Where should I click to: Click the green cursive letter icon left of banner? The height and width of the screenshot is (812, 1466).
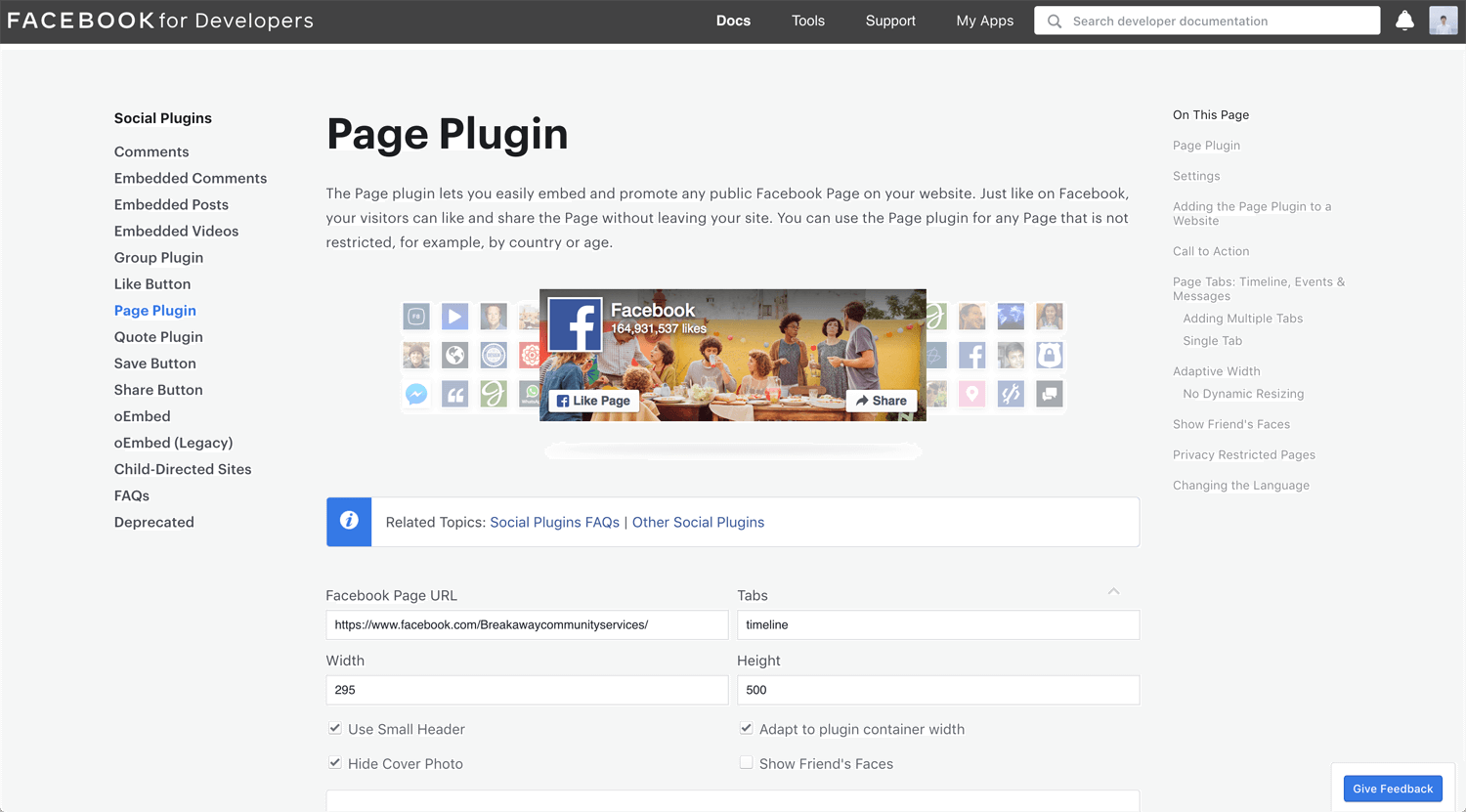(x=494, y=395)
